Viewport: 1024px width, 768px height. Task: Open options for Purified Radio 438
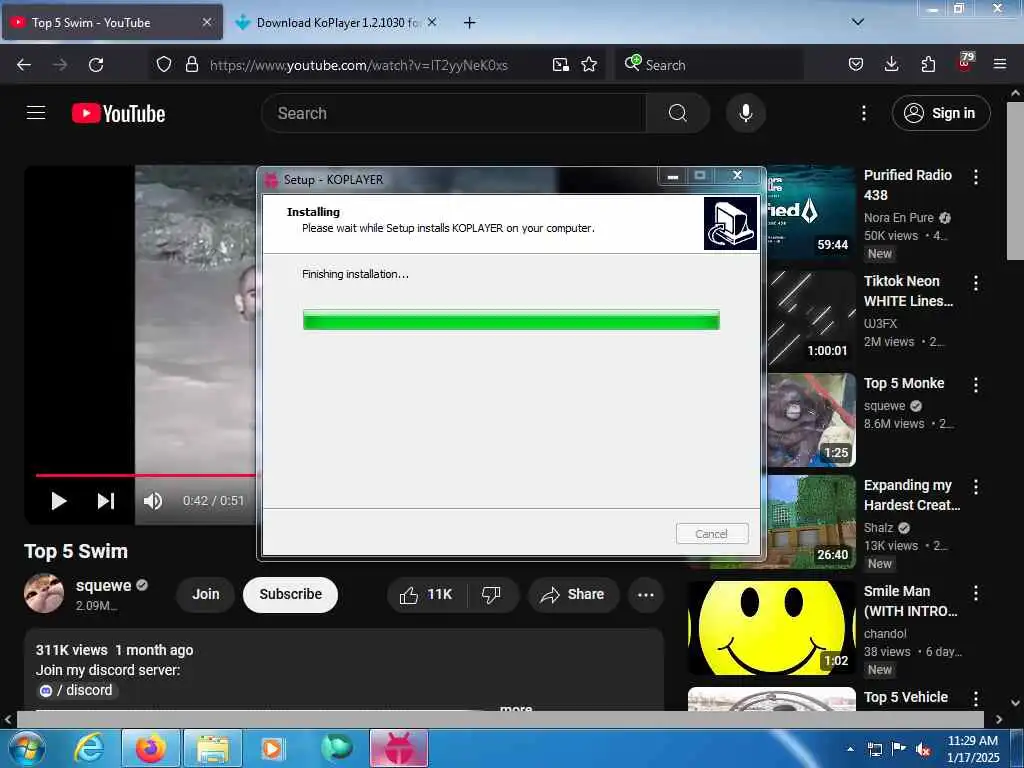pyautogui.click(x=976, y=176)
